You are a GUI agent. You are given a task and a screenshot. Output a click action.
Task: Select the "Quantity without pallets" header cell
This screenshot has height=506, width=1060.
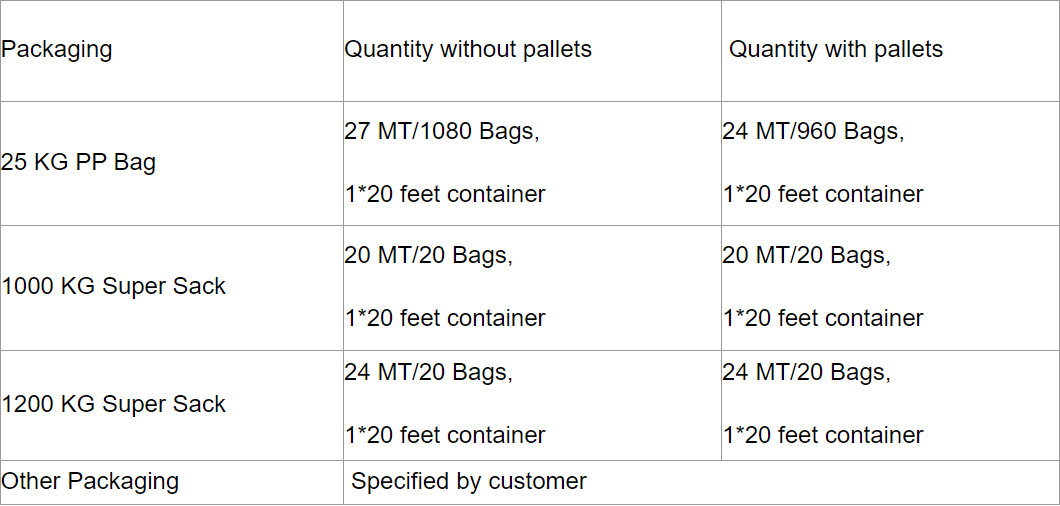[468, 50]
